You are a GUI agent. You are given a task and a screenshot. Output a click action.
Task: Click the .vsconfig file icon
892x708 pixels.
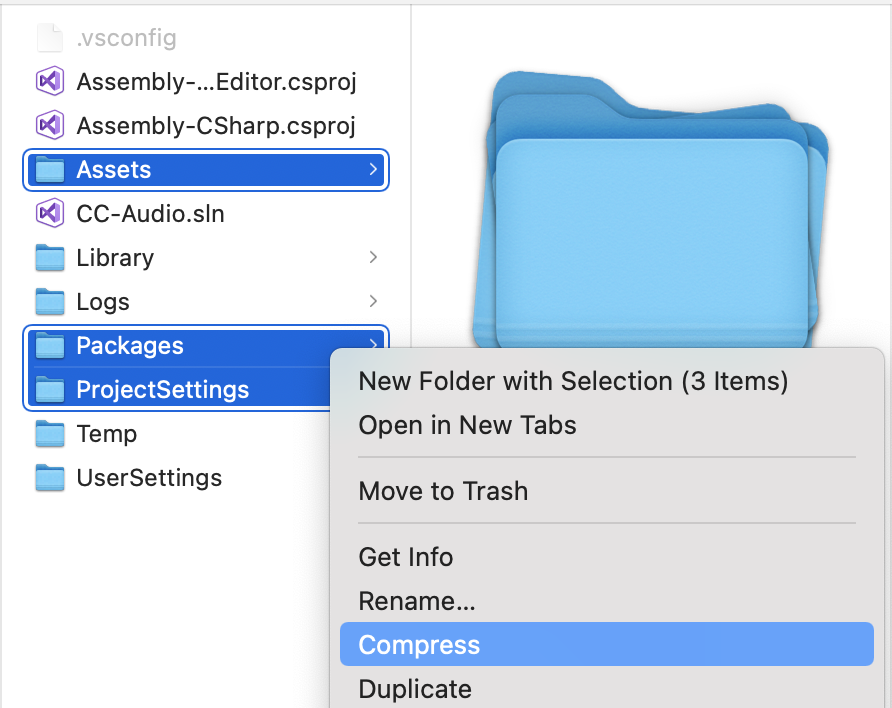(x=50, y=38)
